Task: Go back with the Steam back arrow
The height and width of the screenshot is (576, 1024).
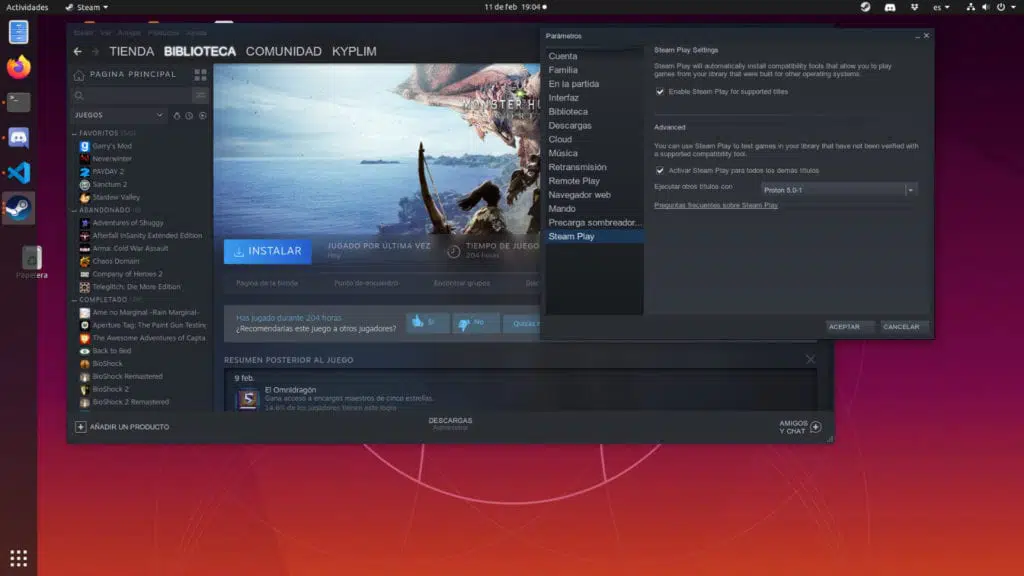Action: coord(78,51)
